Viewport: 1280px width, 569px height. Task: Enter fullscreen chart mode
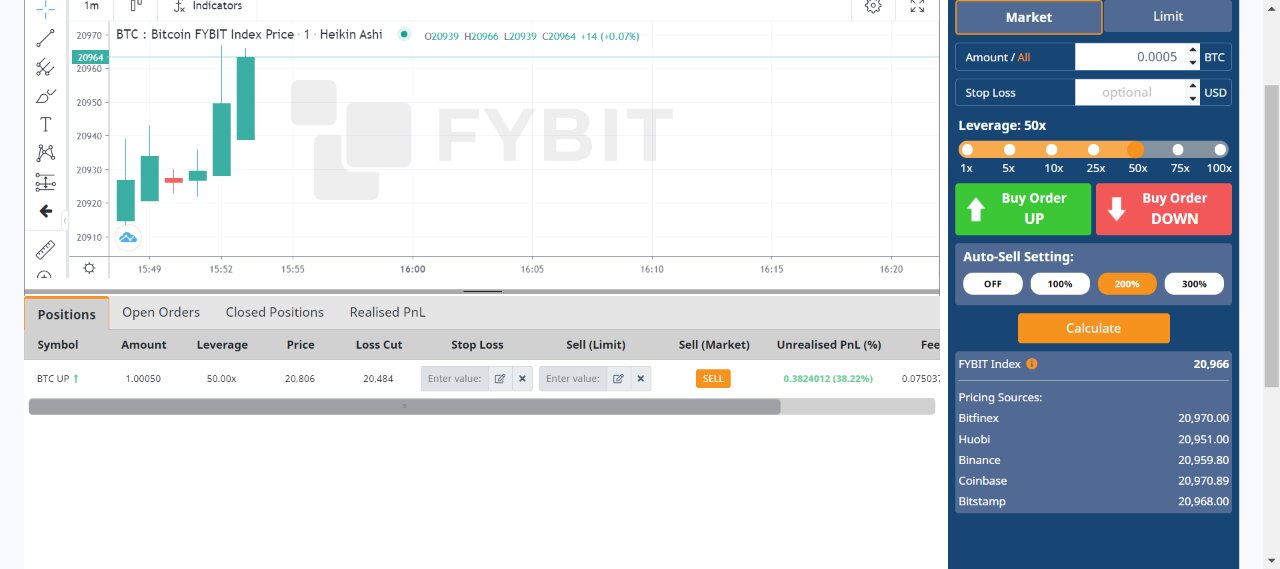pos(917,6)
